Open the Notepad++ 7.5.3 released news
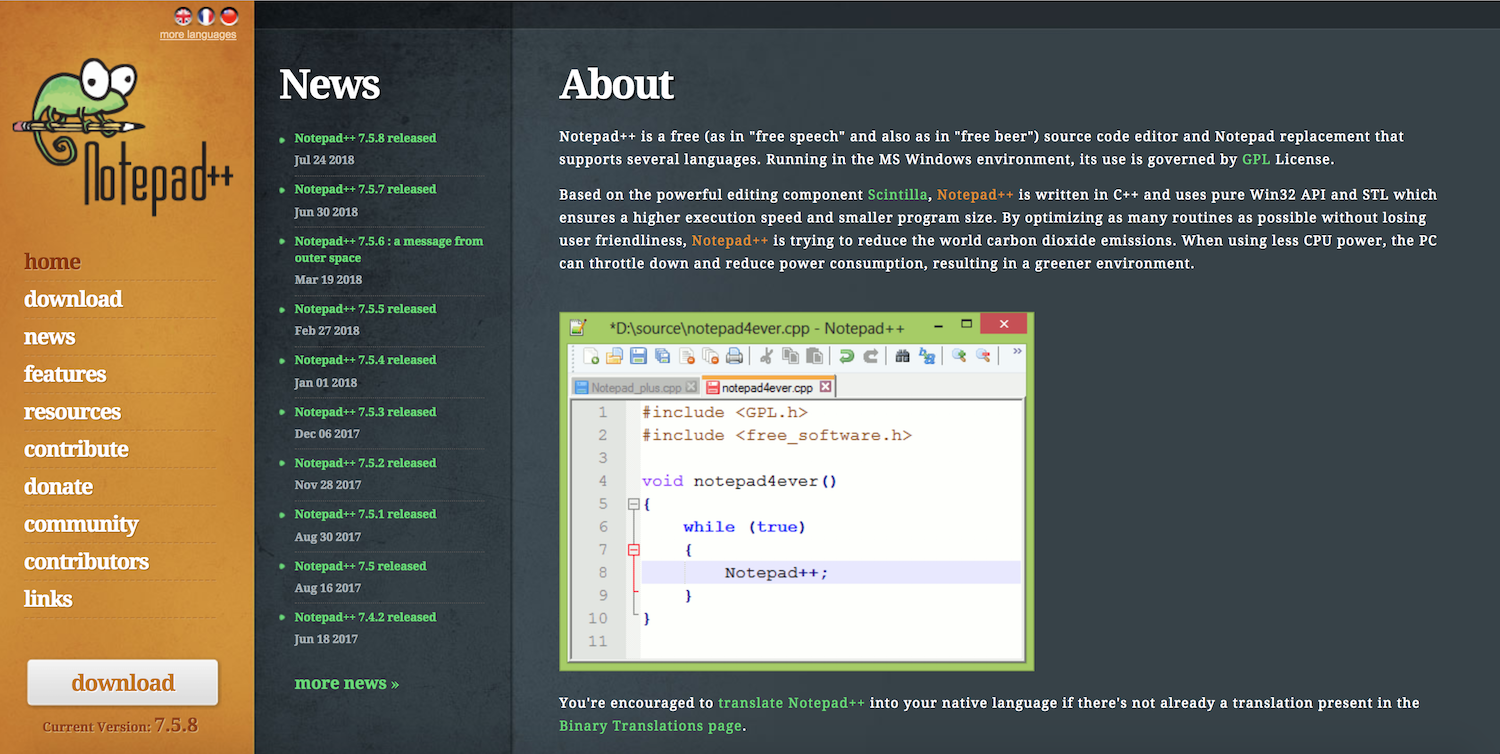 [x=365, y=412]
